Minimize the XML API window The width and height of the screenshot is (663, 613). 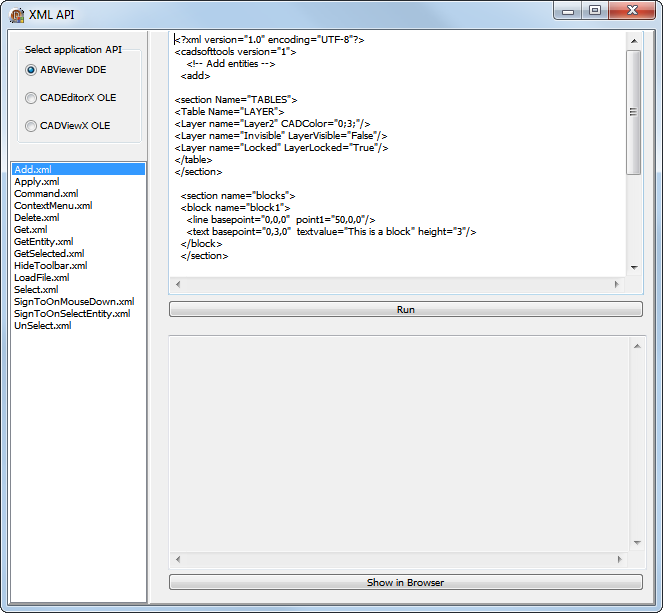point(568,11)
